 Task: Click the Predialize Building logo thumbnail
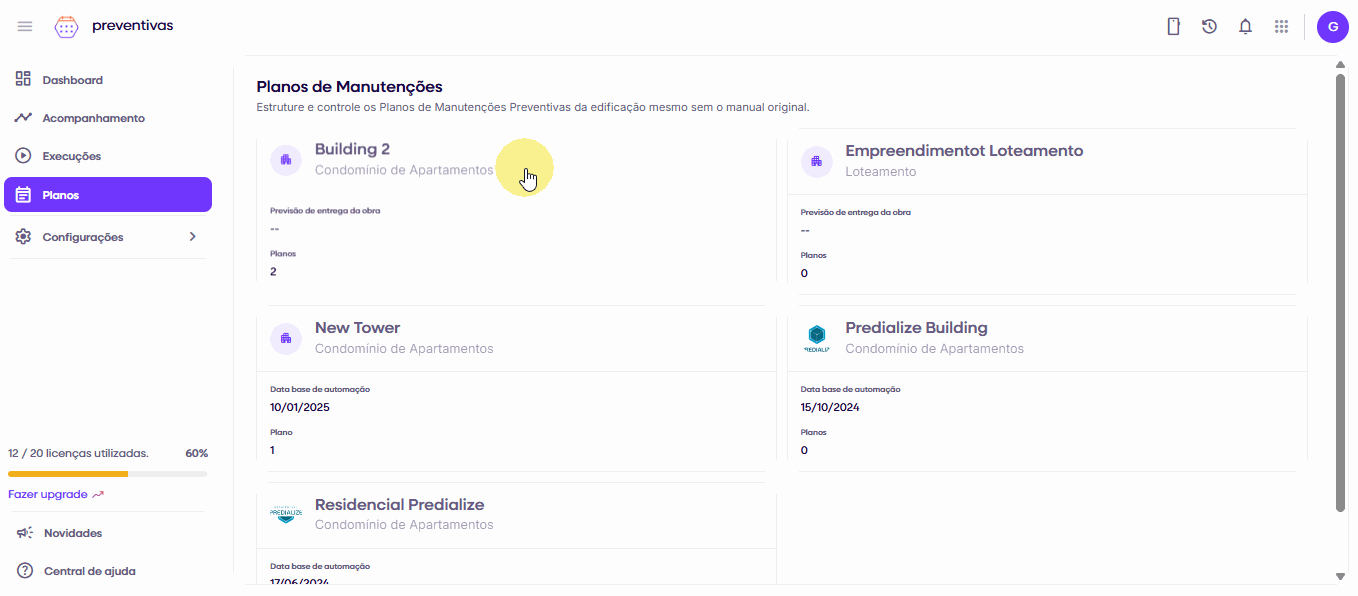[x=817, y=338]
